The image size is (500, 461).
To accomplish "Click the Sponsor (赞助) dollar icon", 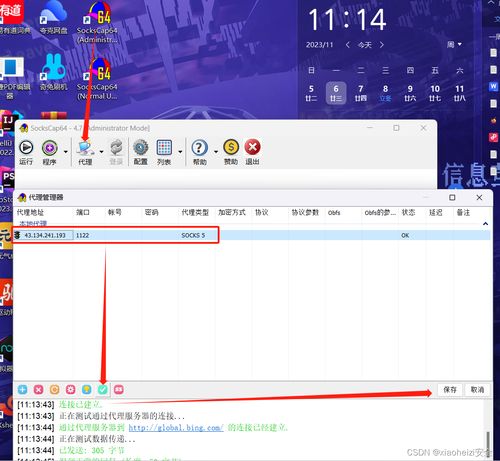I will click(x=231, y=147).
